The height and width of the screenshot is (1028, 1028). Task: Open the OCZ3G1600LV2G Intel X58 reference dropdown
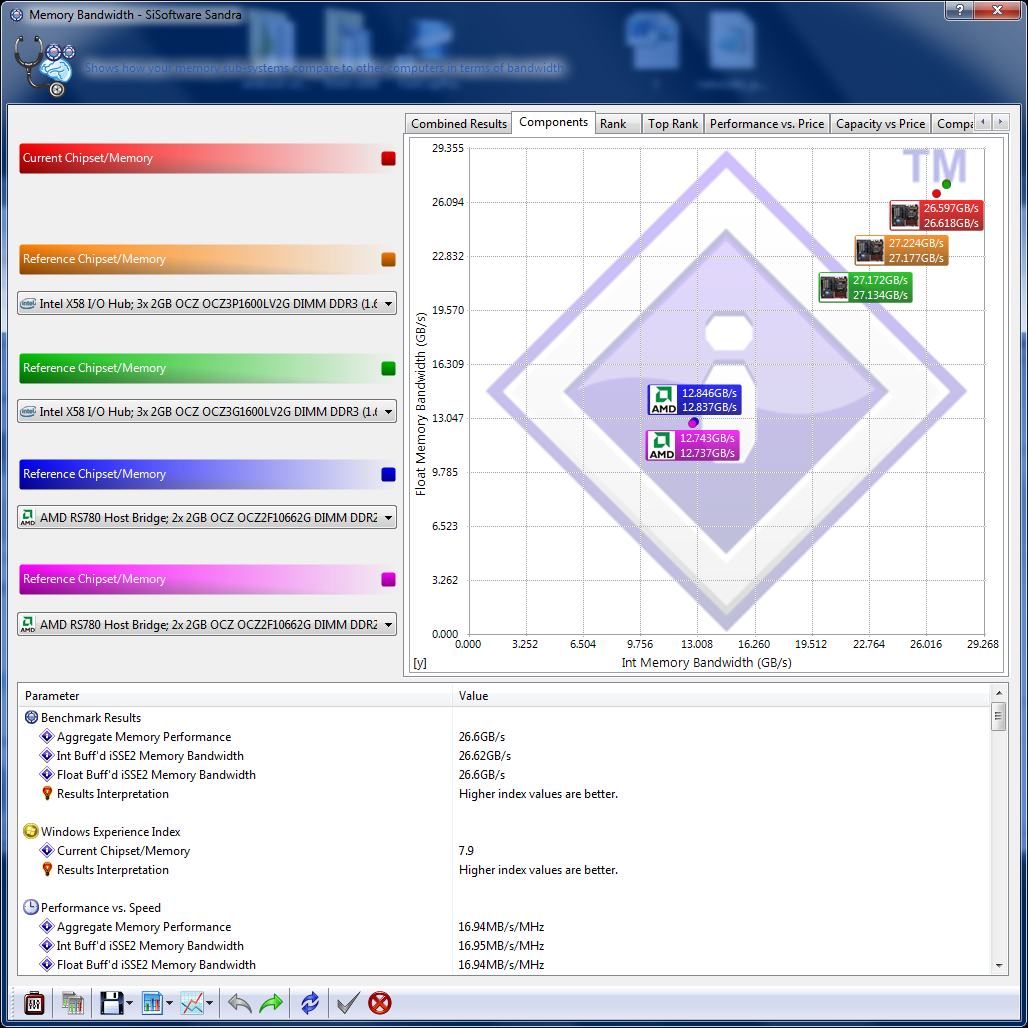tap(207, 412)
